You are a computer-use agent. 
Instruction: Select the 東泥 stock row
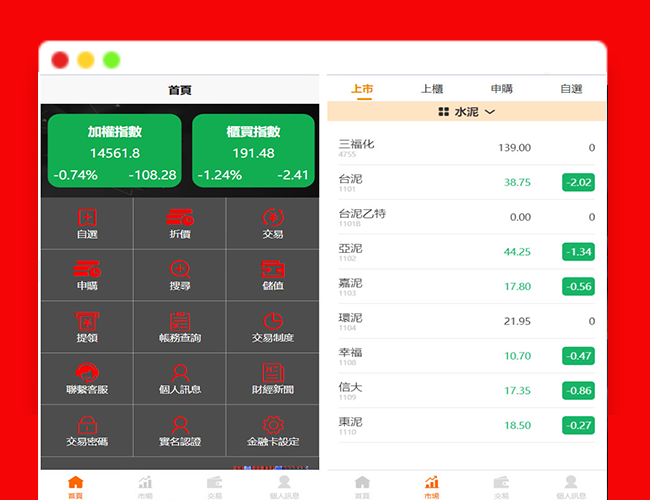[466, 425]
